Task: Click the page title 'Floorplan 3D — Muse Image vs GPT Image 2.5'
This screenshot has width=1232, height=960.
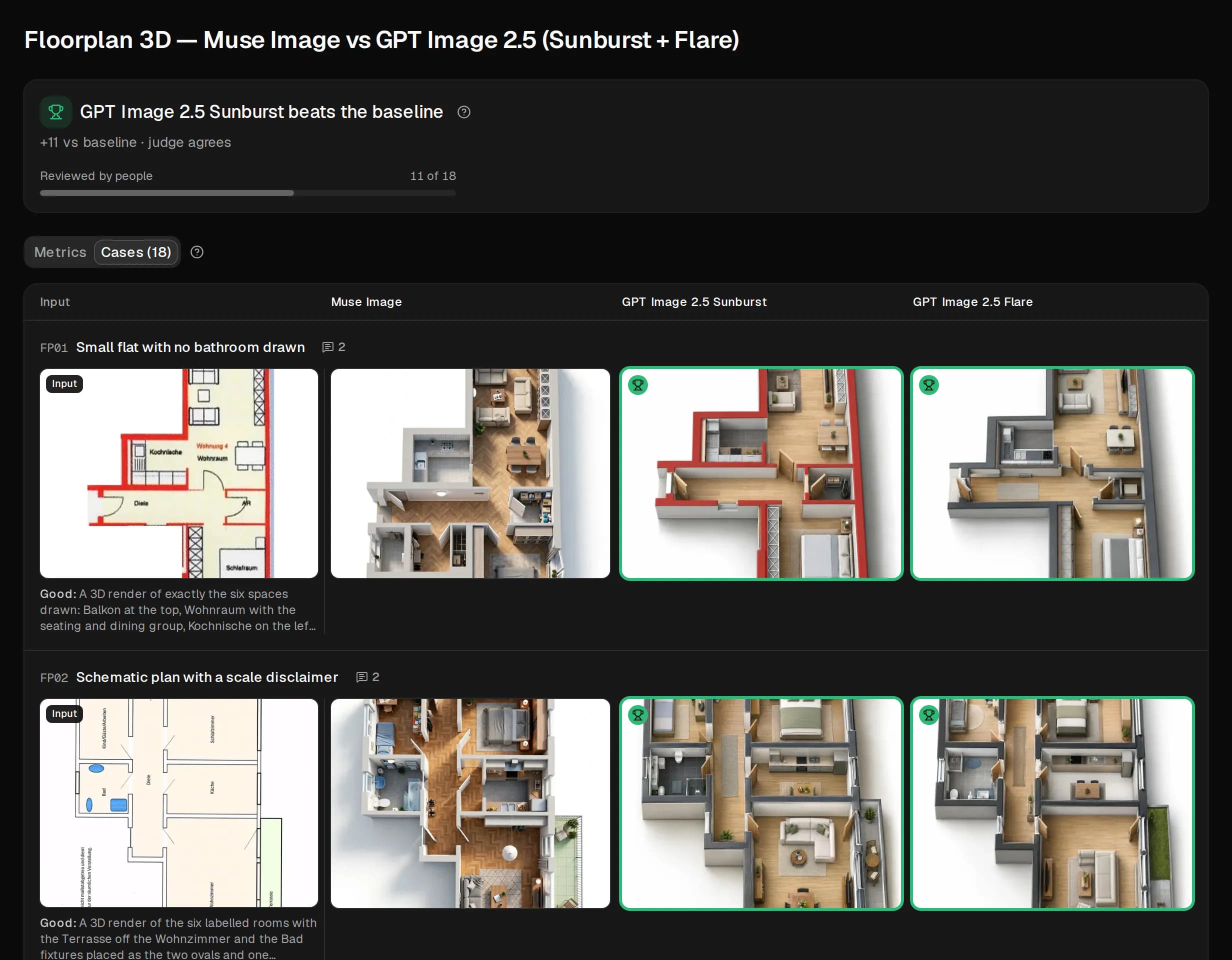Action: click(382, 39)
